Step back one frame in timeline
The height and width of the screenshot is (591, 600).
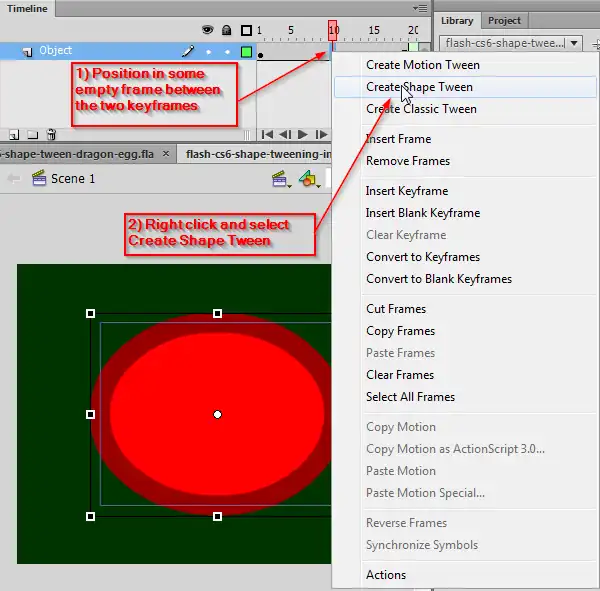(x=285, y=134)
